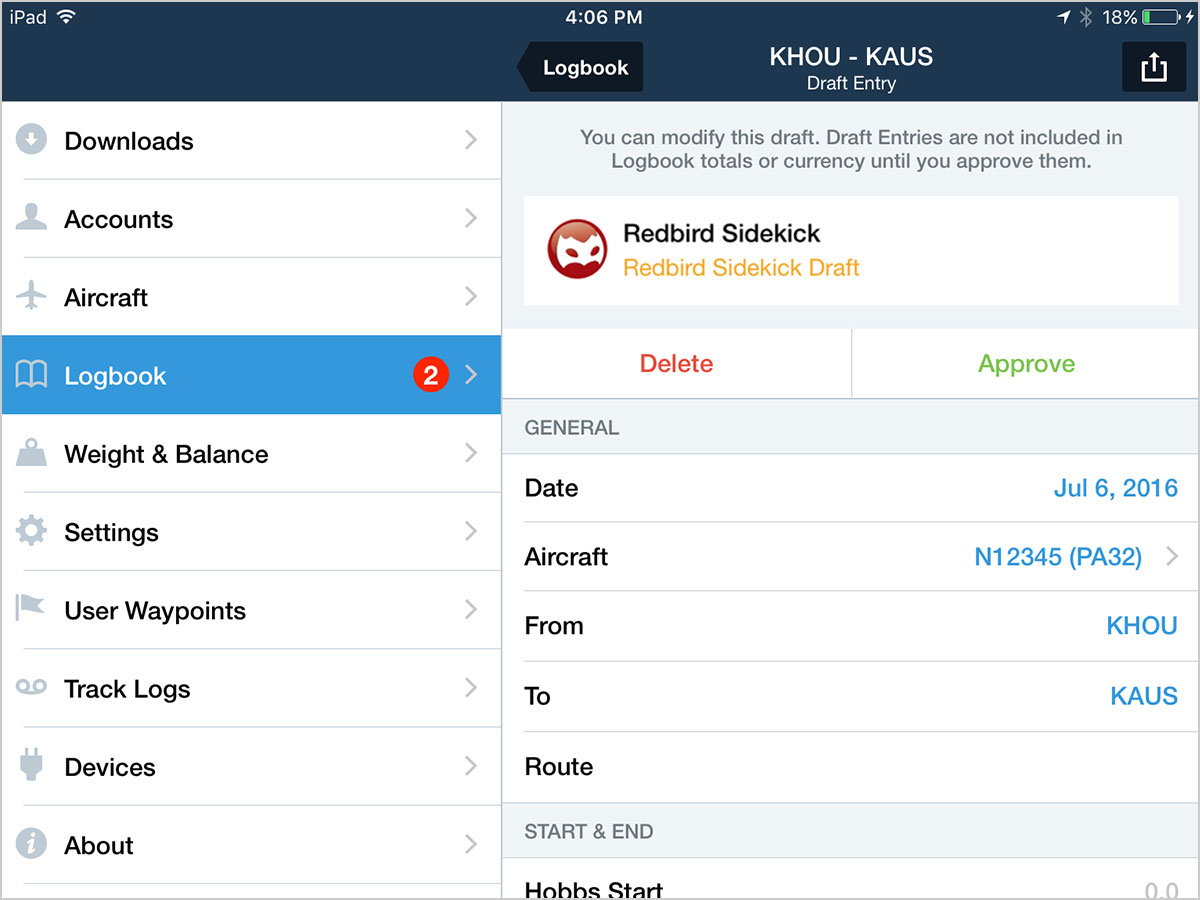Tap the Route field row

click(850, 767)
